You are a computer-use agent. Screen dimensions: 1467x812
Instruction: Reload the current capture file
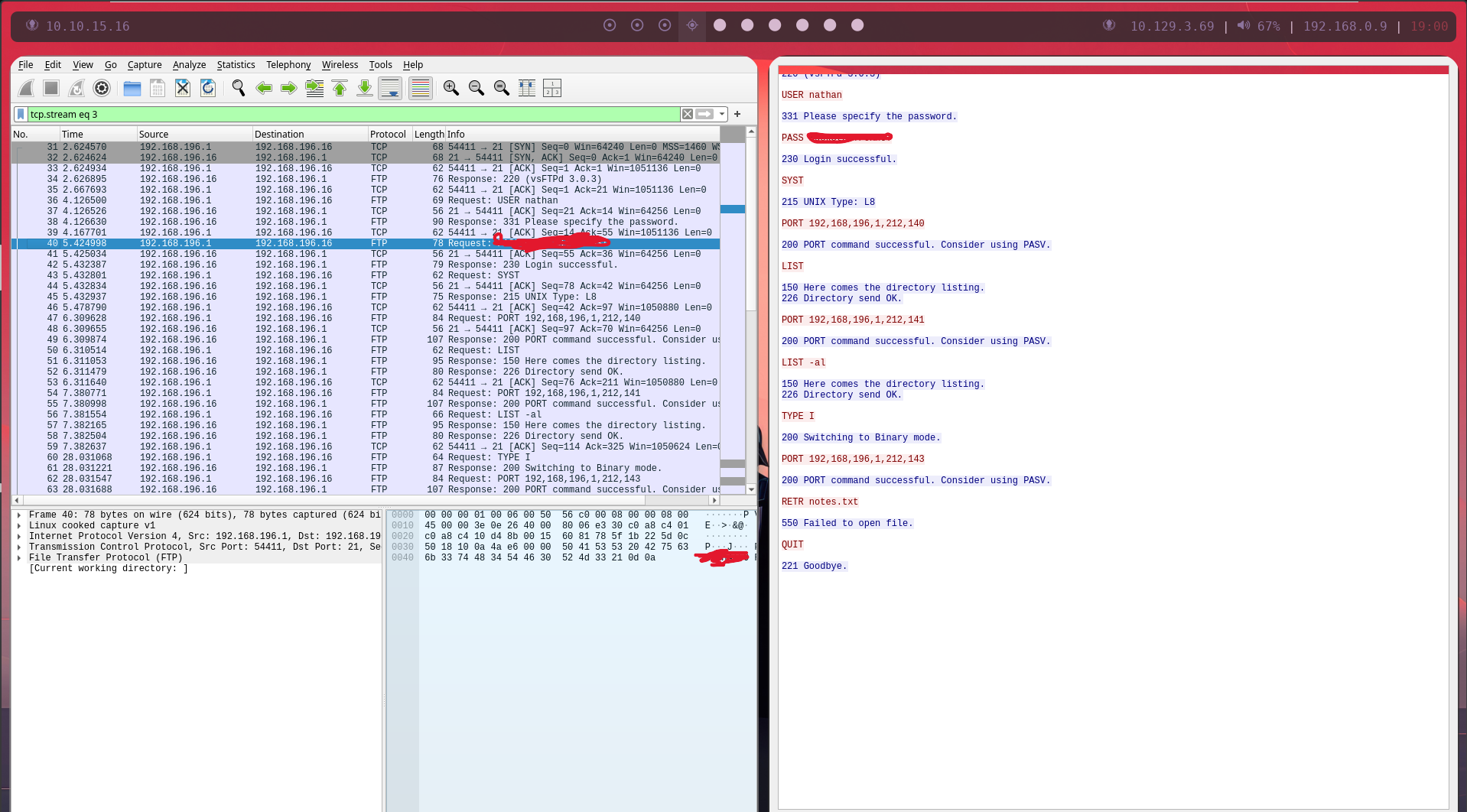pyautogui.click(x=208, y=89)
